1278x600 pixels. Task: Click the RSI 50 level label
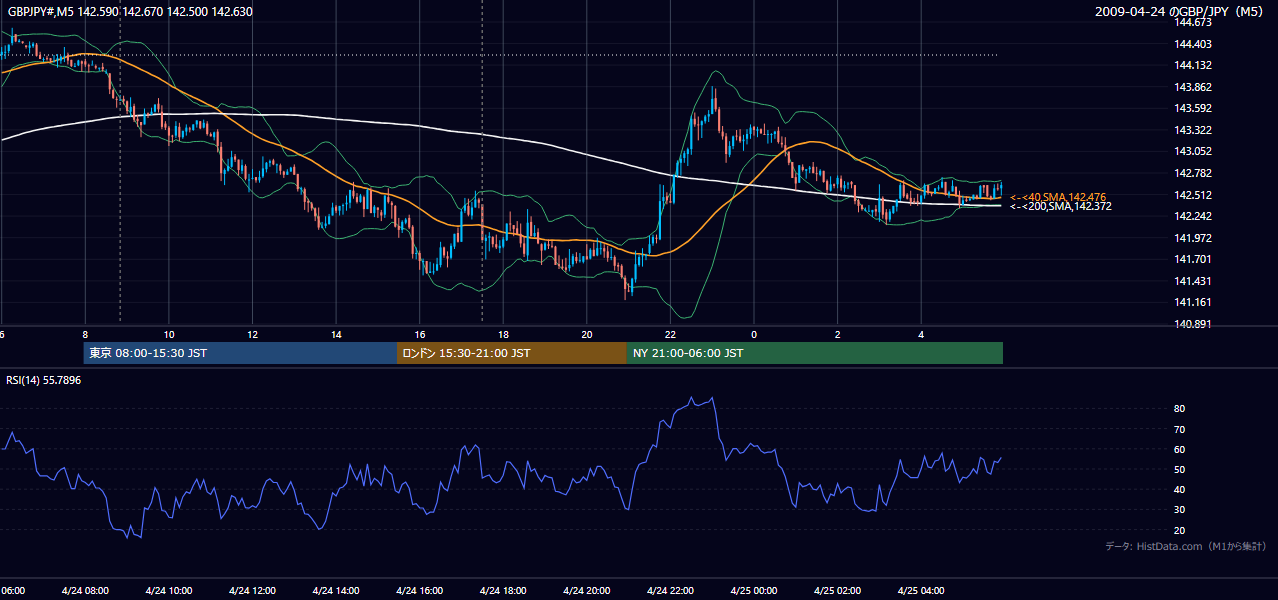click(1179, 469)
